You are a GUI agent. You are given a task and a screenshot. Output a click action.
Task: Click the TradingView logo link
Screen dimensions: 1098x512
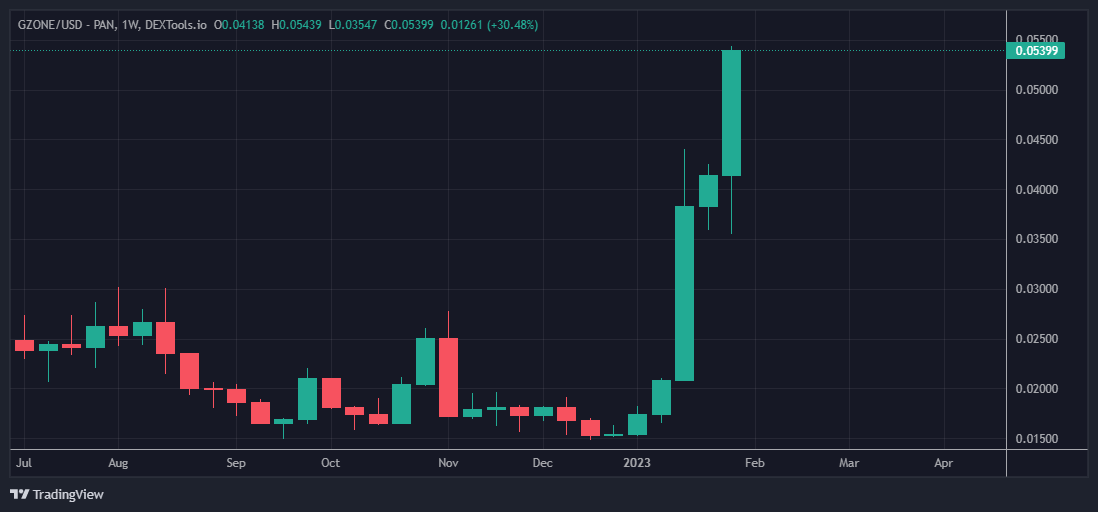(57, 494)
